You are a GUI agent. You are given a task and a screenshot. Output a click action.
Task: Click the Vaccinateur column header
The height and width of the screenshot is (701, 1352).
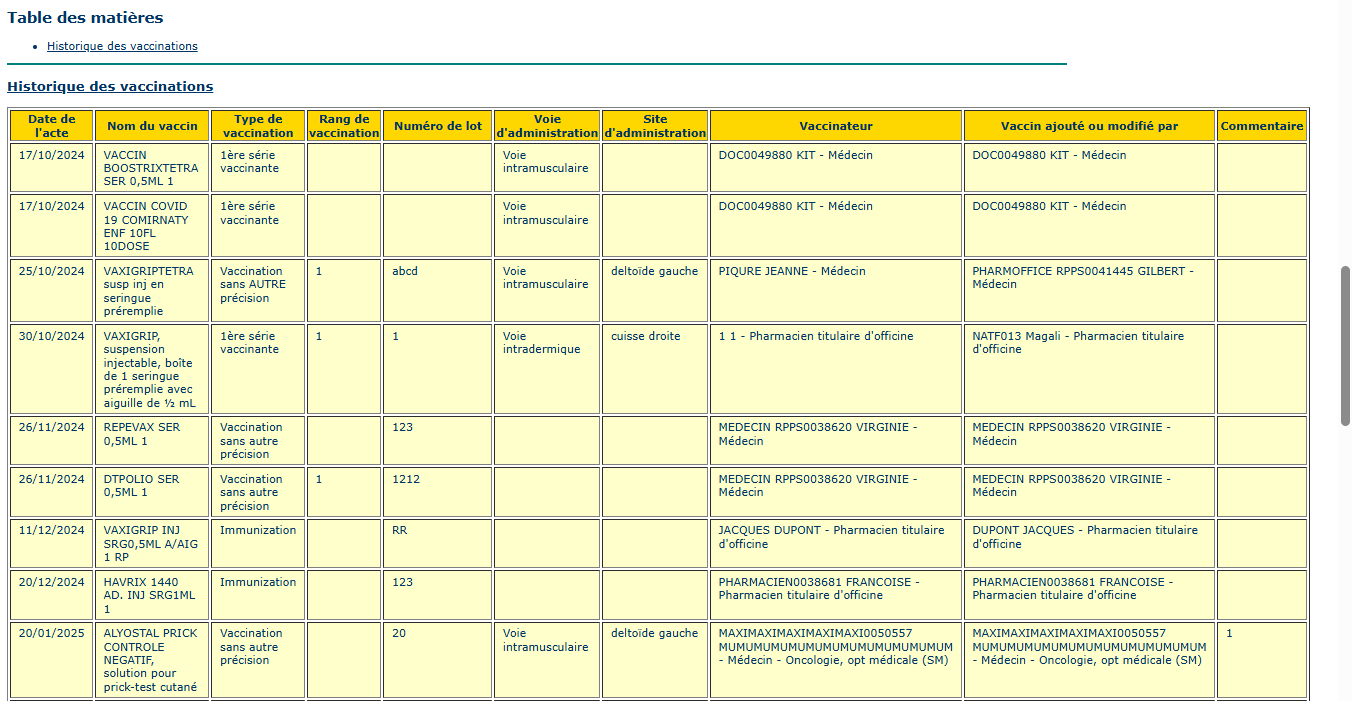tap(836, 126)
